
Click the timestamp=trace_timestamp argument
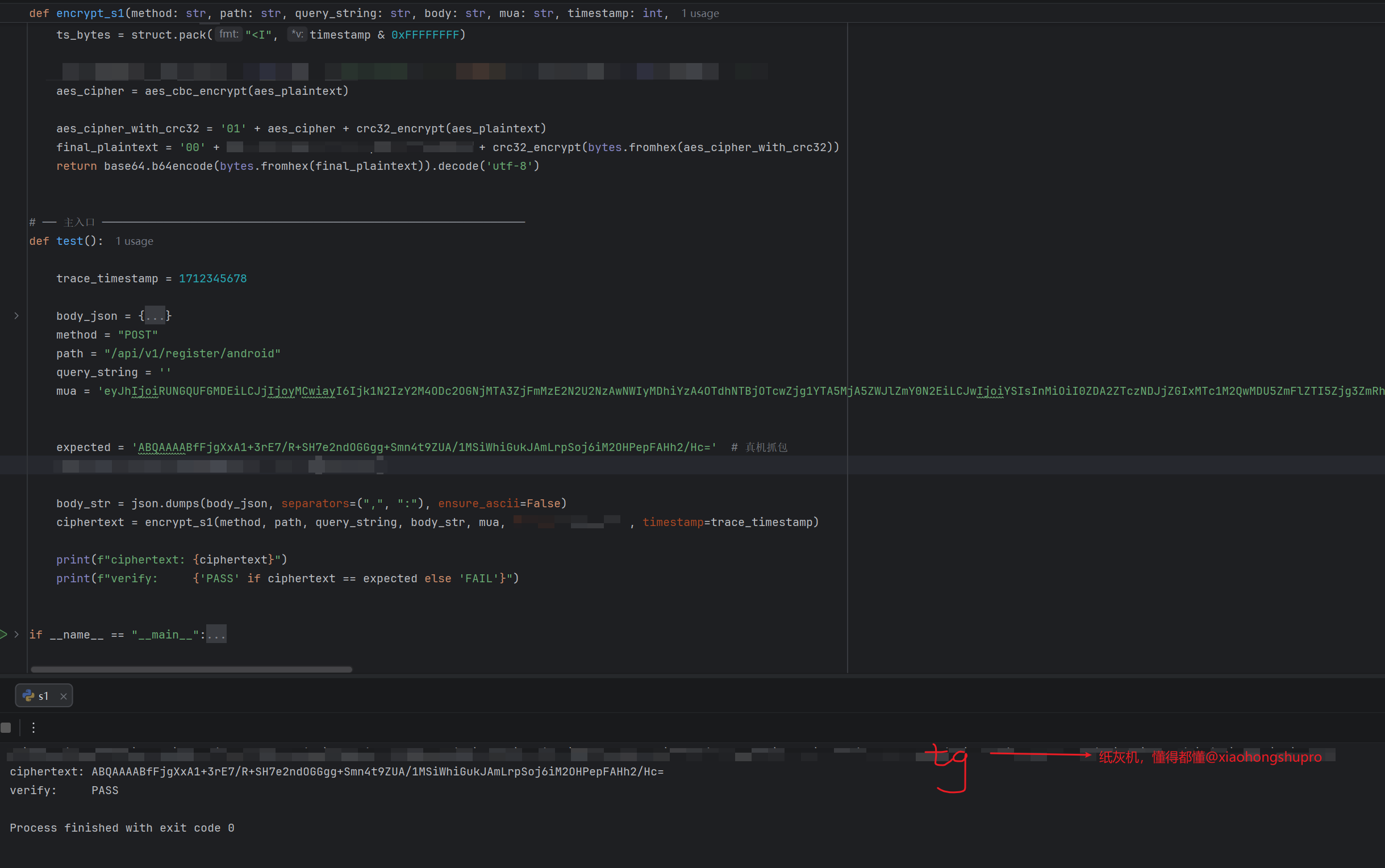point(727,523)
